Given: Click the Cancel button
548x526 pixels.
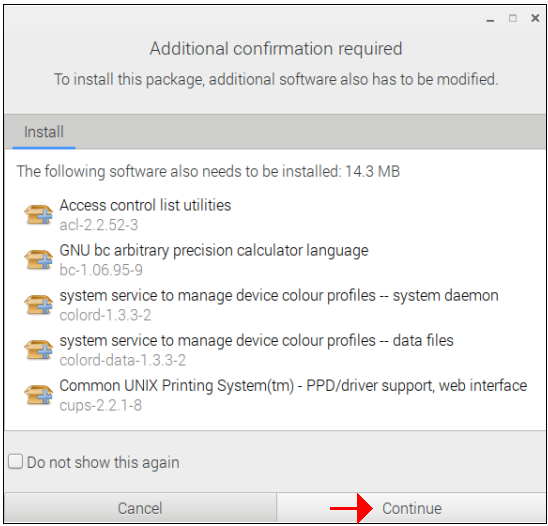Looking at the screenshot, I should pyautogui.click(x=140, y=508).
